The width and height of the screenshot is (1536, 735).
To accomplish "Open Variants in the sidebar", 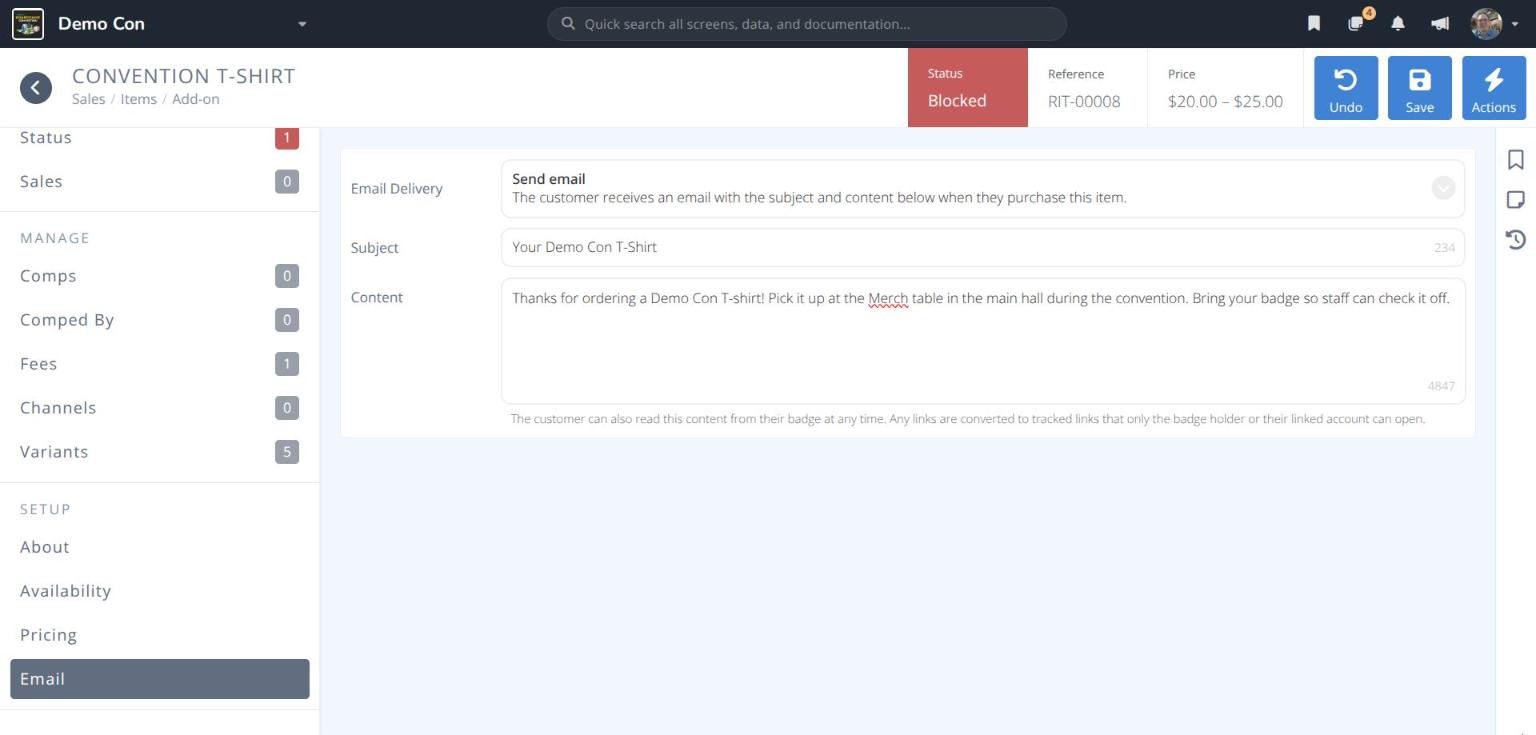I will click(160, 452).
